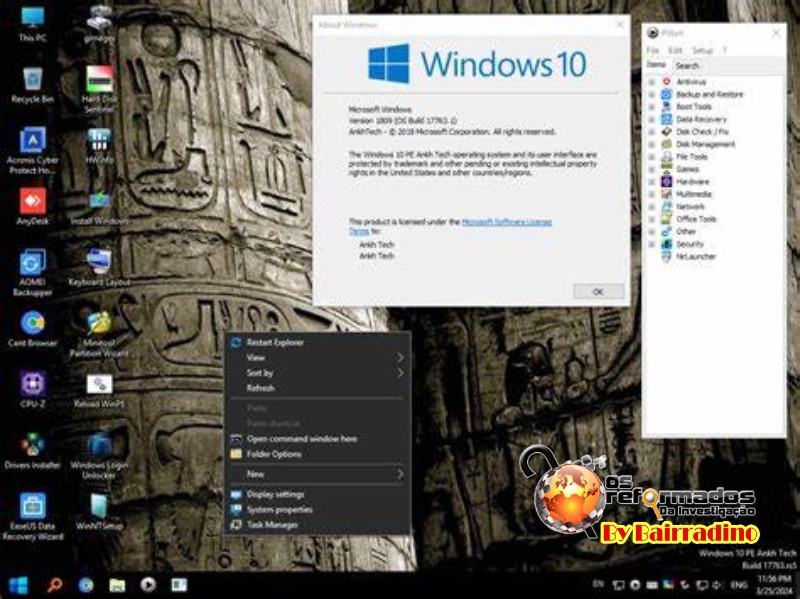This screenshot has width=800, height=599.
Task: Open the This PC desktop icon
Action: (33, 23)
